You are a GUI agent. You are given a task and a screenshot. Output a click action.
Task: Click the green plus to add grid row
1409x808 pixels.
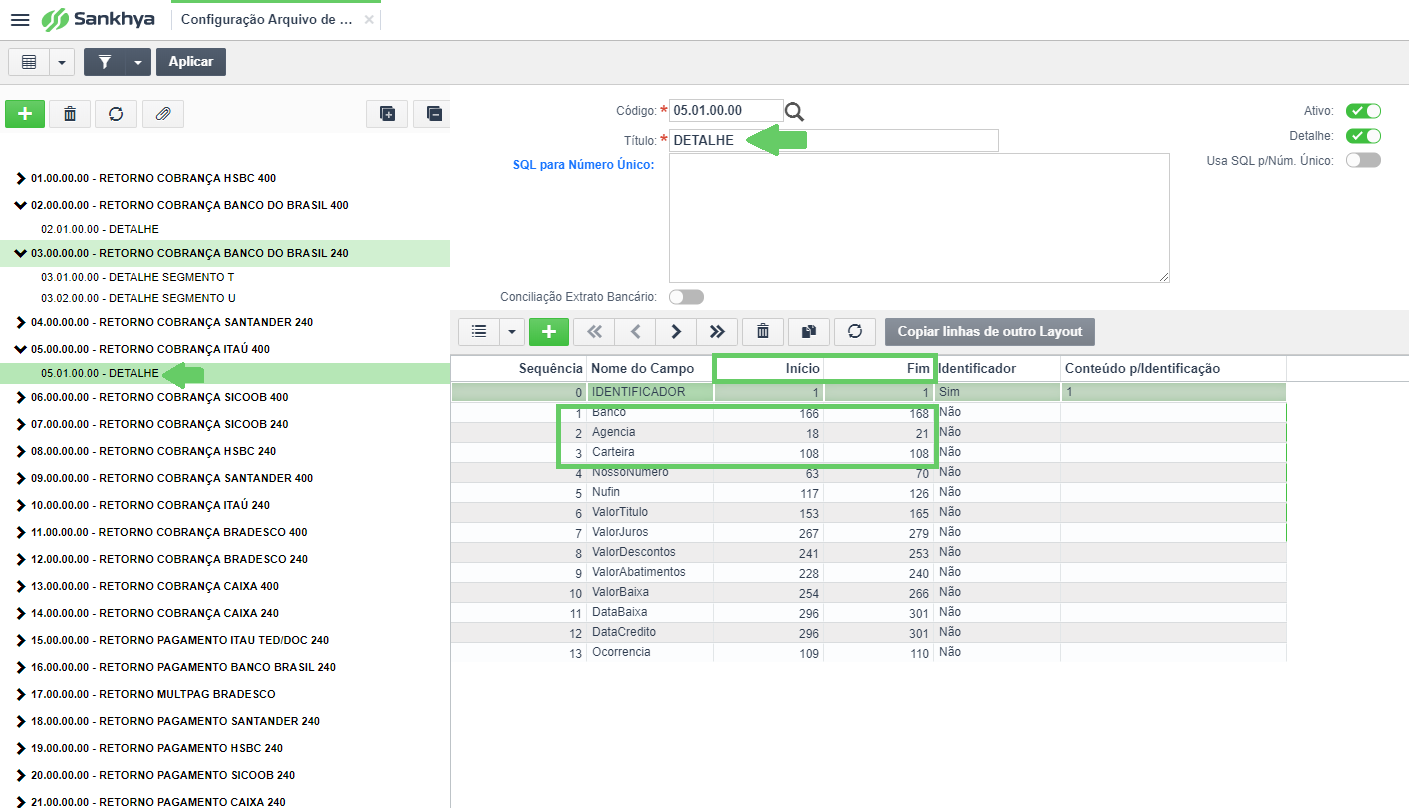pos(549,331)
